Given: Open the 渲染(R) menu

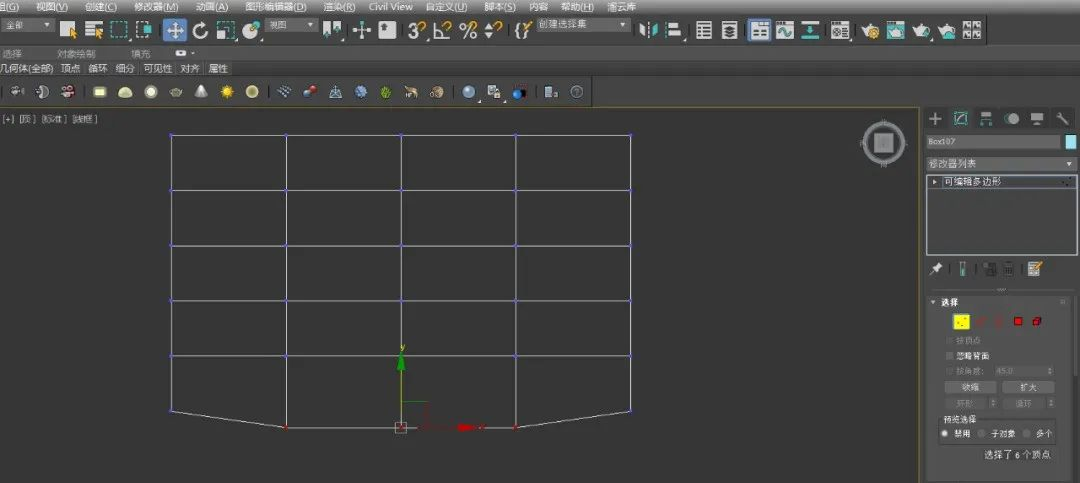Looking at the screenshot, I should coord(340,6).
